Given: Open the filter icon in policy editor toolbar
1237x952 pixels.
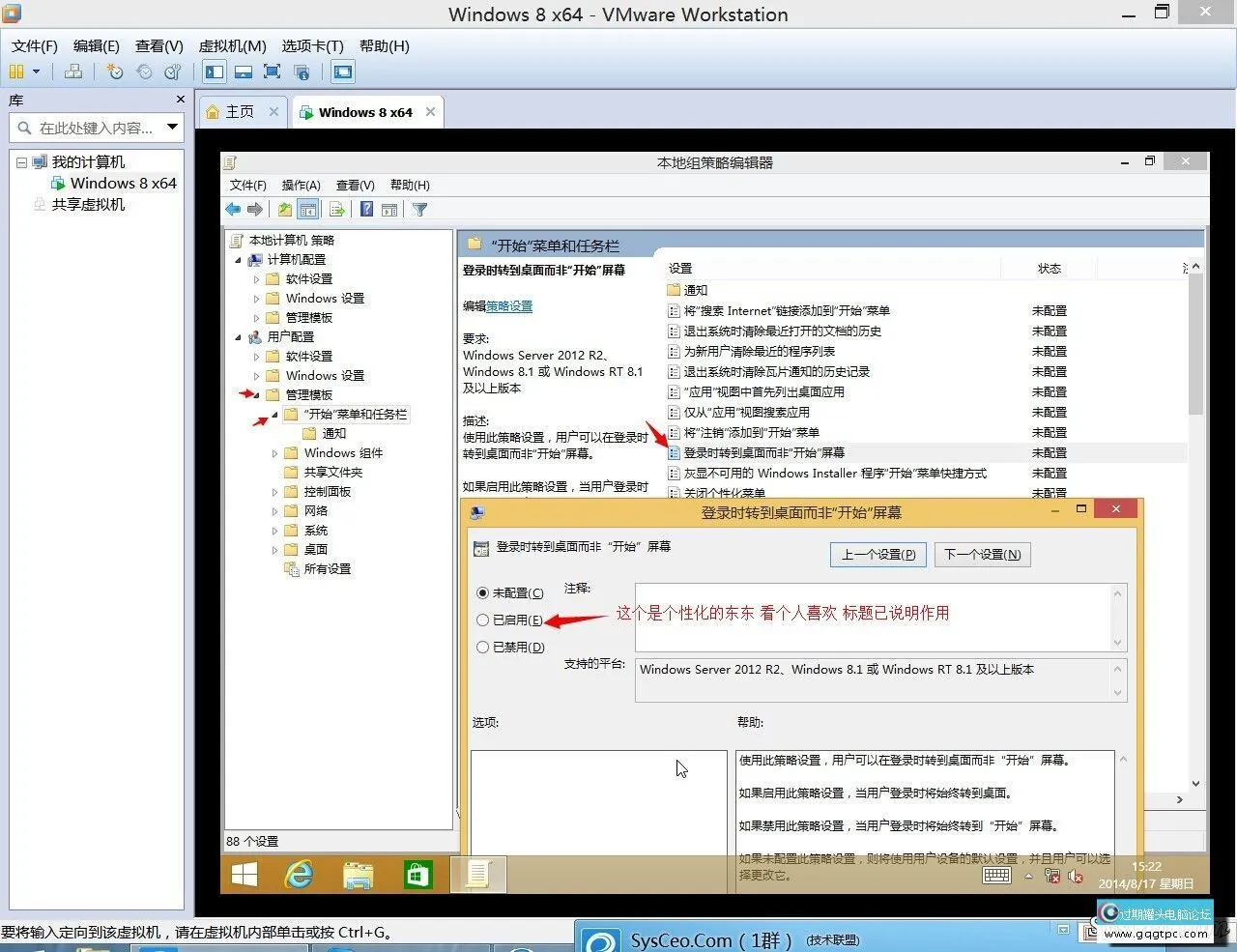Looking at the screenshot, I should pyautogui.click(x=420, y=209).
